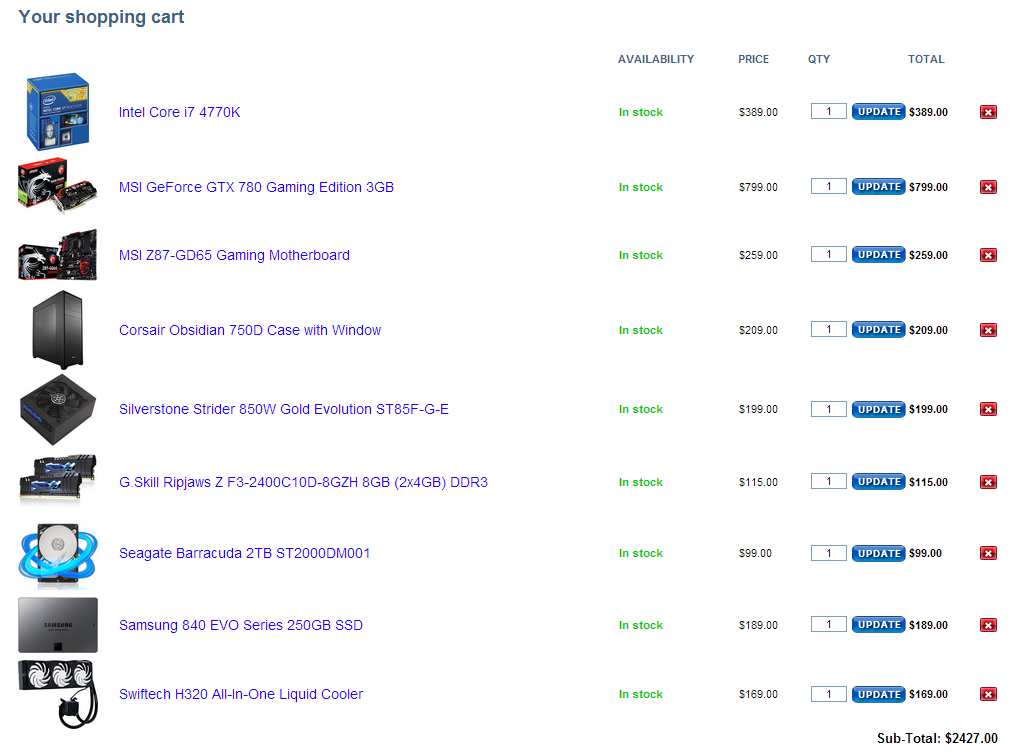Open Seagate Barracuda 2TB ST2000DM001 link
This screenshot has height=753, width=1011.
pyautogui.click(x=244, y=553)
